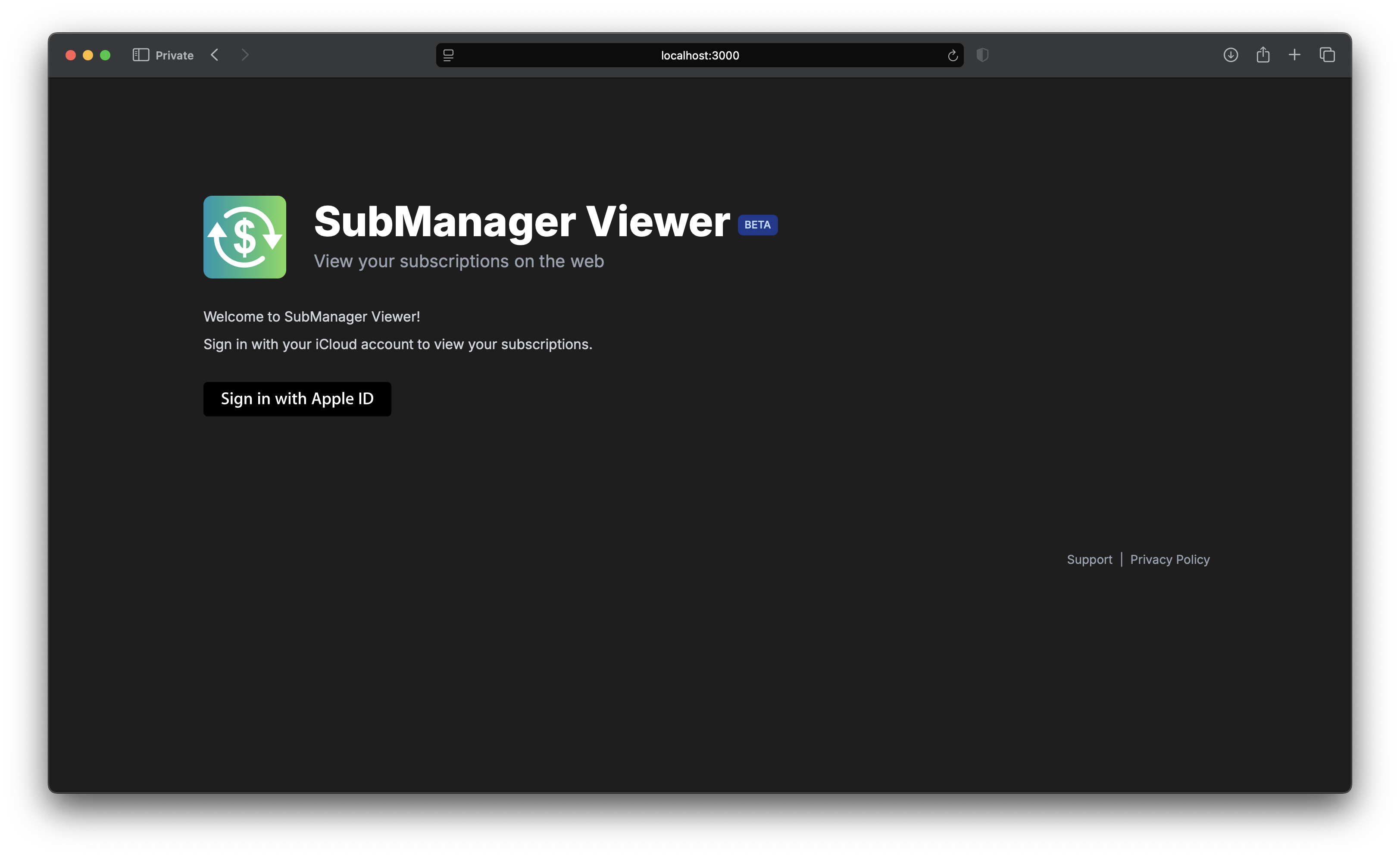Click the Private label

tap(175, 56)
